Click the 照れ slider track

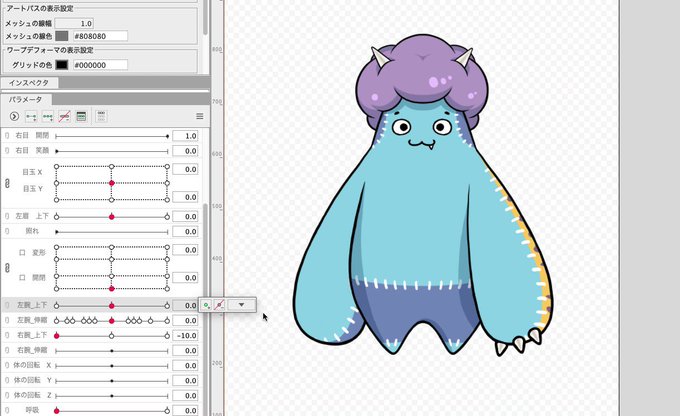click(112, 232)
